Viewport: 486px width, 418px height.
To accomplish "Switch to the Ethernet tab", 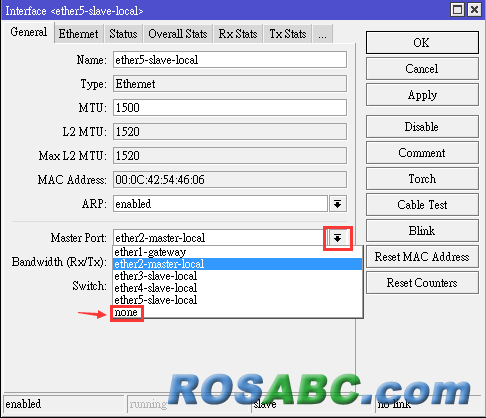I will tap(78, 34).
